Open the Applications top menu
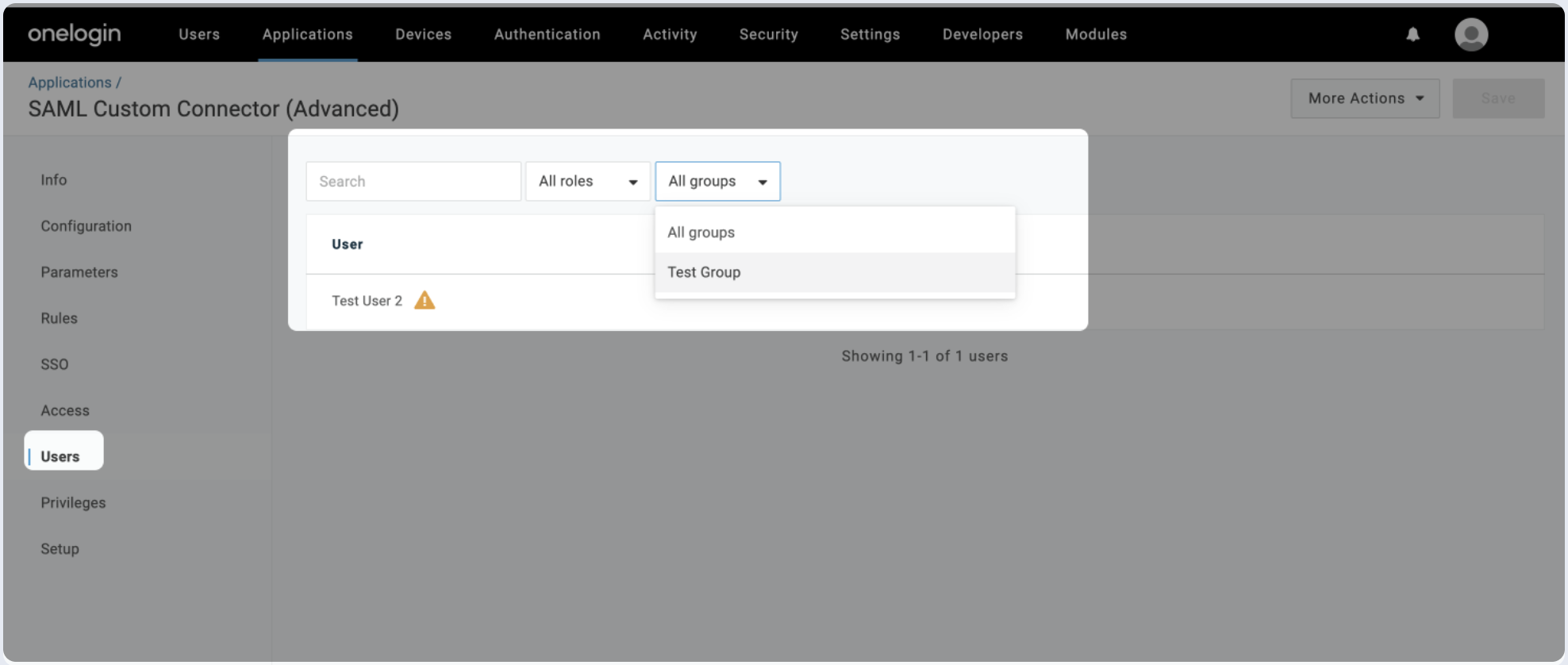 [x=307, y=34]
